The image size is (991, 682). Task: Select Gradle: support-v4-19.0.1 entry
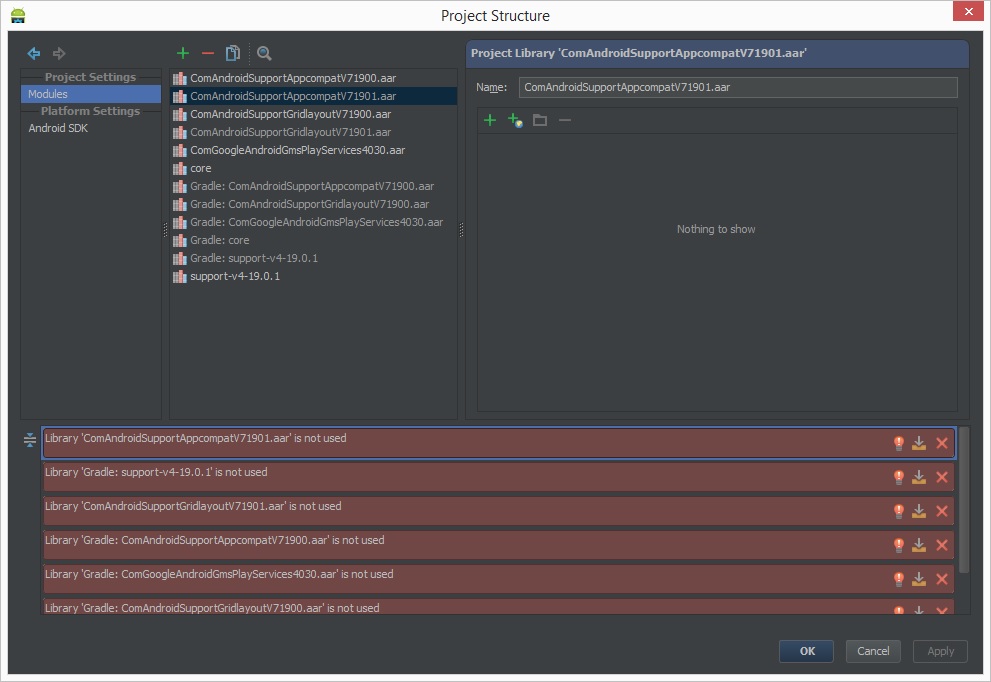(313, 259)
